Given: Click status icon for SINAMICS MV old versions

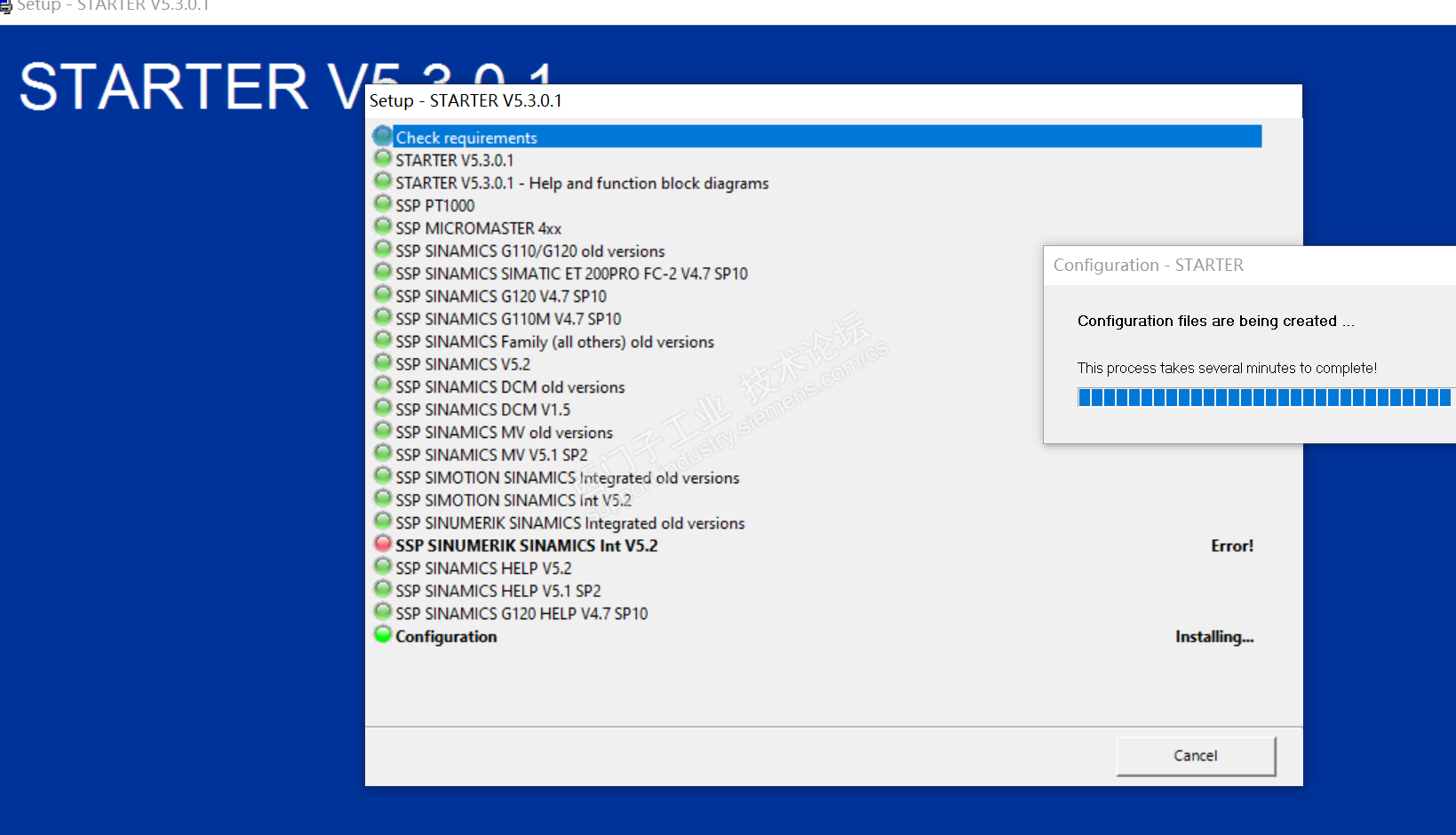Looking at the screenshot, I should [x=383, y=430].
